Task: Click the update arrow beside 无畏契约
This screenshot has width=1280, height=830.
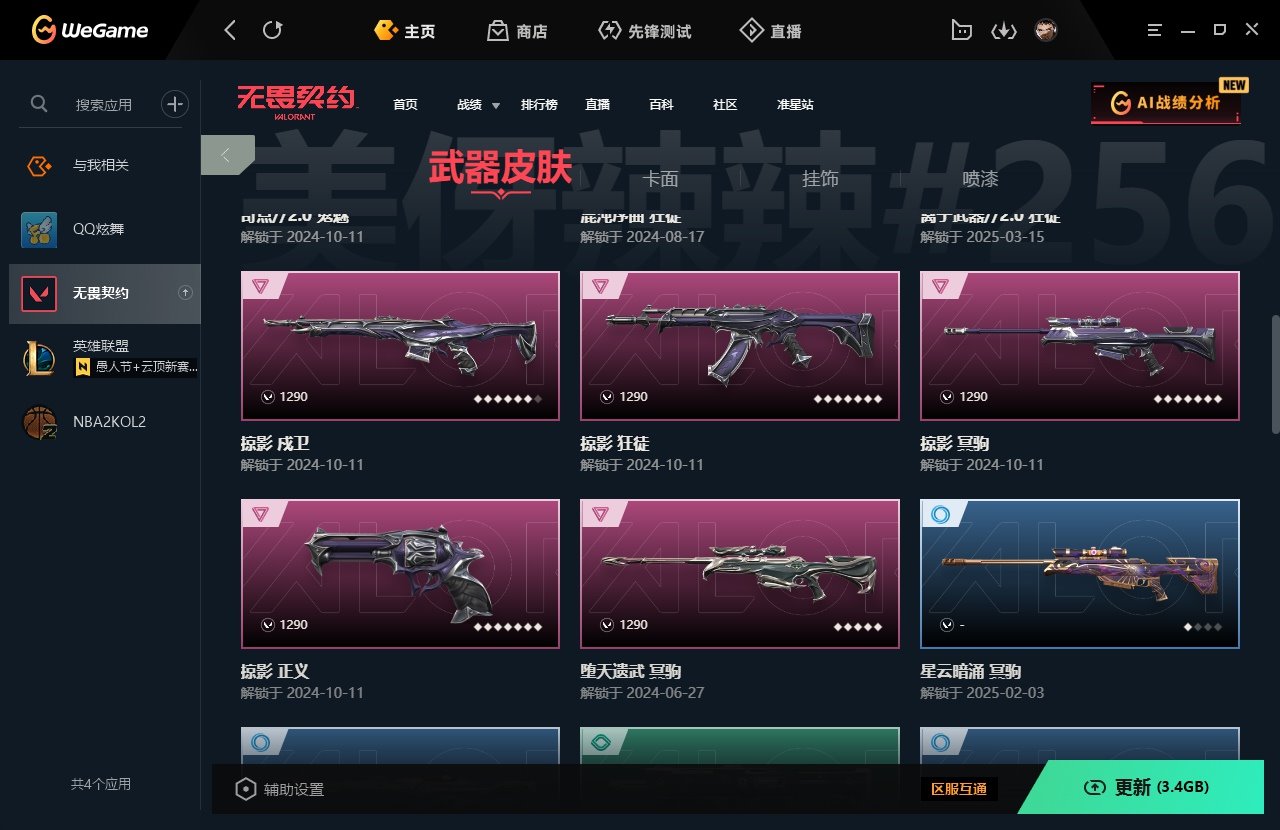Action: [185, 293]
